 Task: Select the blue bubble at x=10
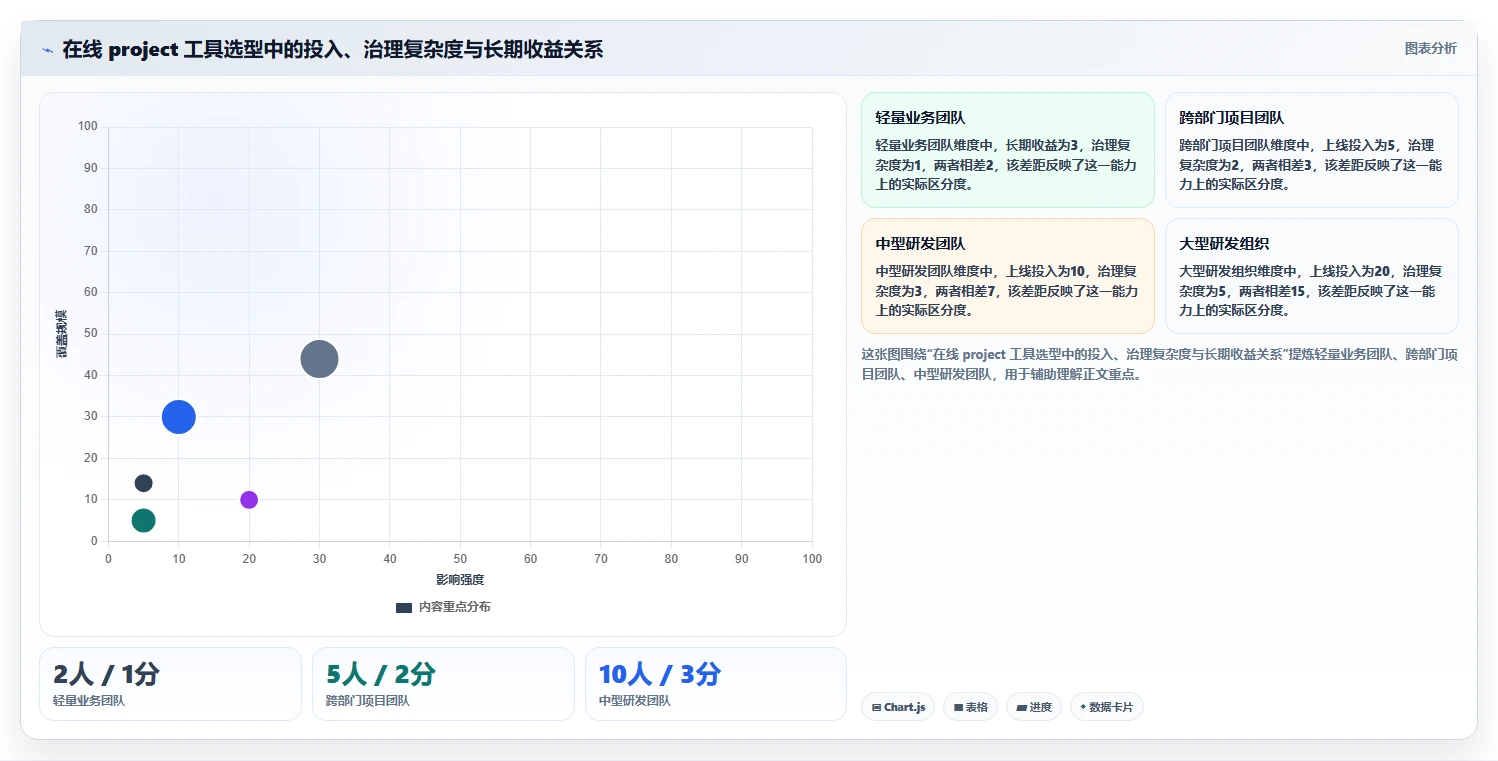(x=178, y=417)
